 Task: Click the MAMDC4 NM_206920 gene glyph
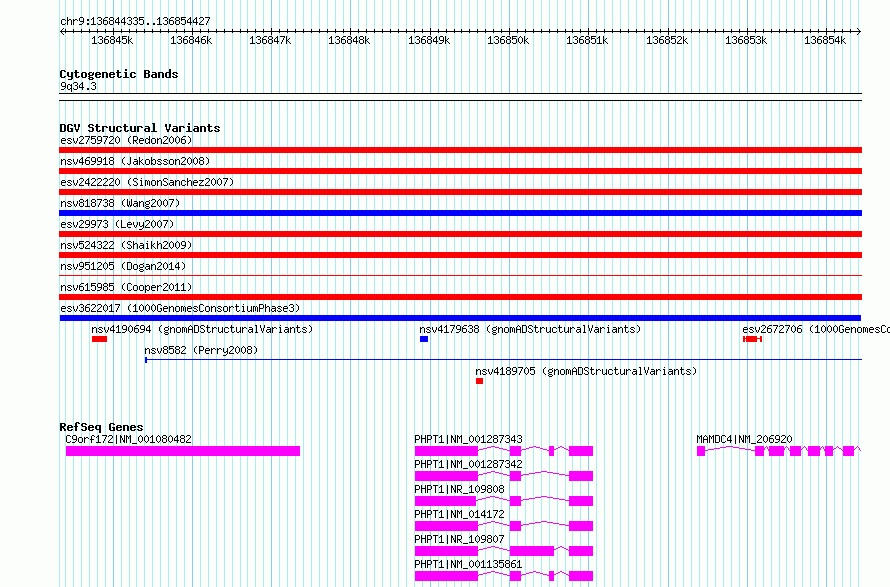pyautogui.click(x=779, y=451)
